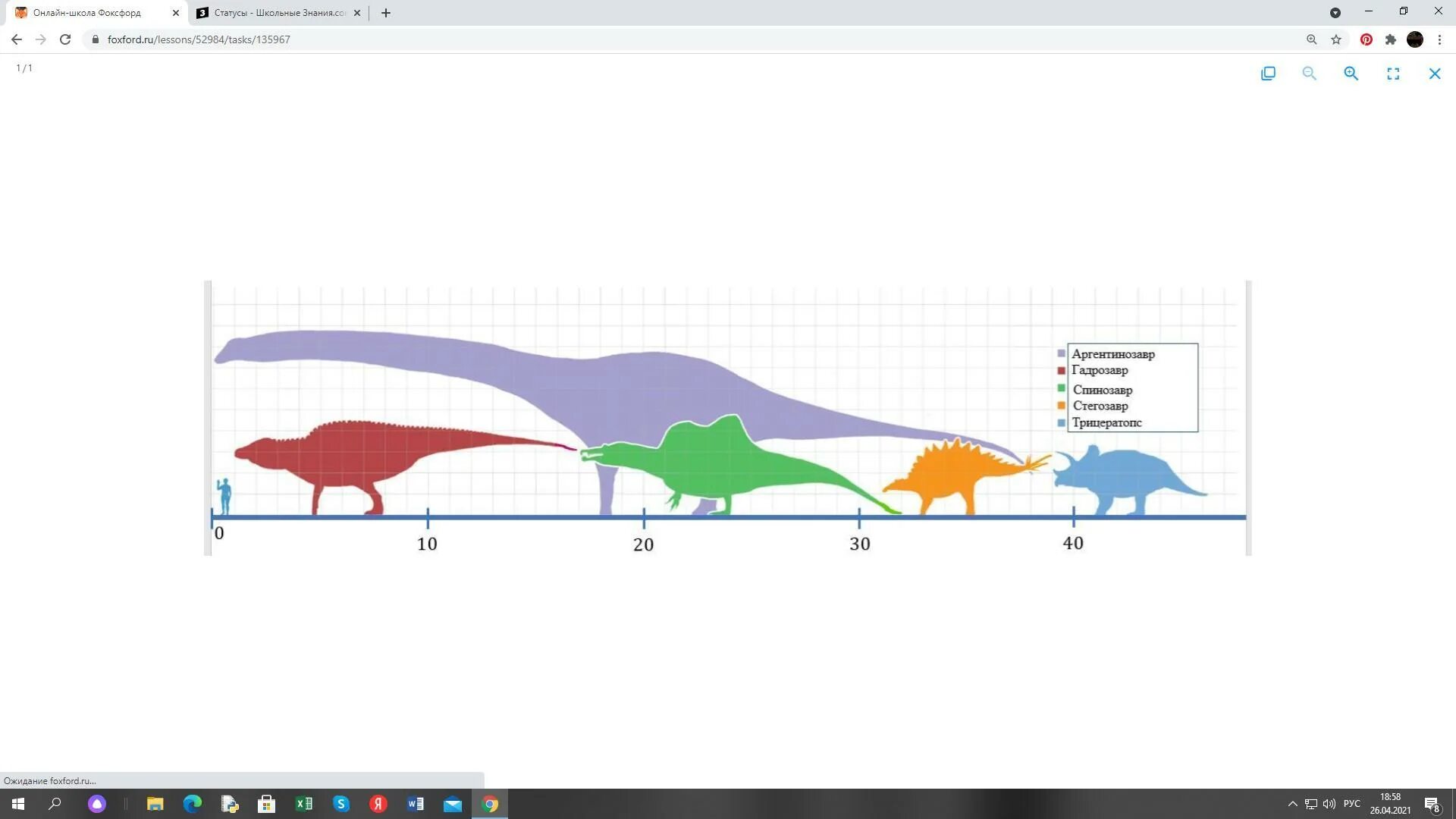Click the image viewer zoom out magnifier
This screenshot has height=819, width=1456.
(1309, 74)
